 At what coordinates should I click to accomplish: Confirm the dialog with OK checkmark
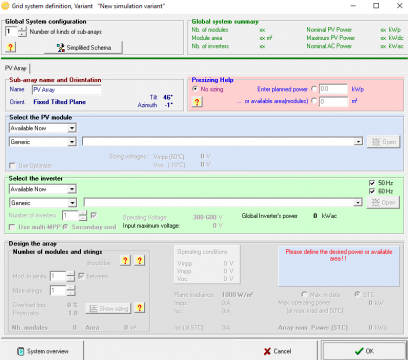[364, 351]
